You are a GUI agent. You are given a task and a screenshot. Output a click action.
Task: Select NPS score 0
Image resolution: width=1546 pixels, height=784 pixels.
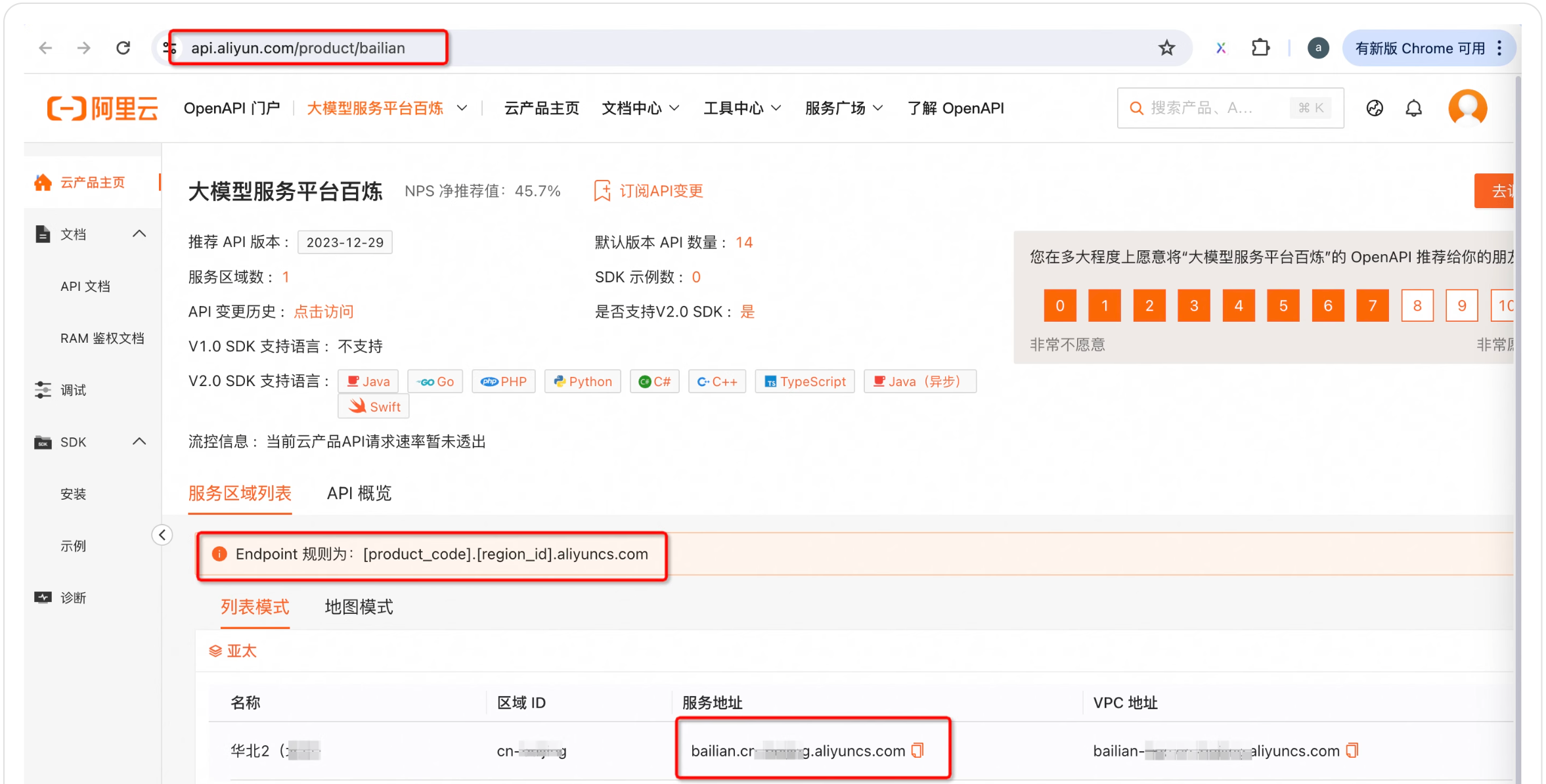pyautogui.click(x=1059, y=305)
